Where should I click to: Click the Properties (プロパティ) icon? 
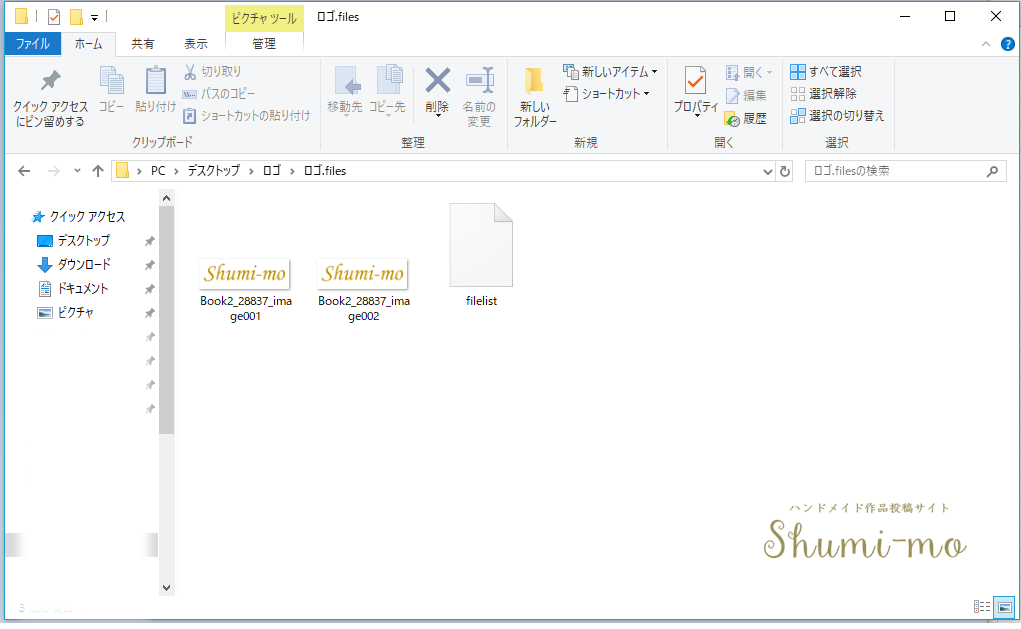[x=695, y=81]
